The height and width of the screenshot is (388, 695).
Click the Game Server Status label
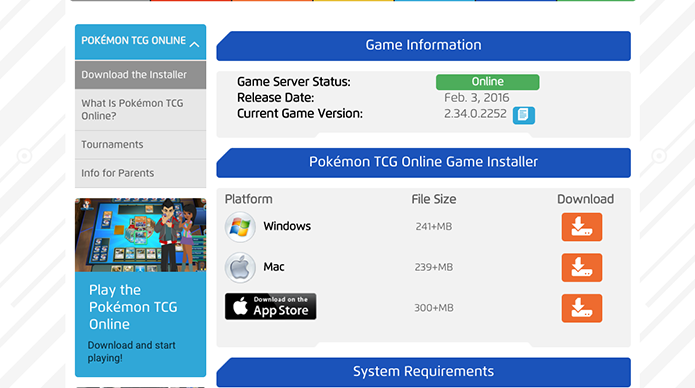(293, 82)
